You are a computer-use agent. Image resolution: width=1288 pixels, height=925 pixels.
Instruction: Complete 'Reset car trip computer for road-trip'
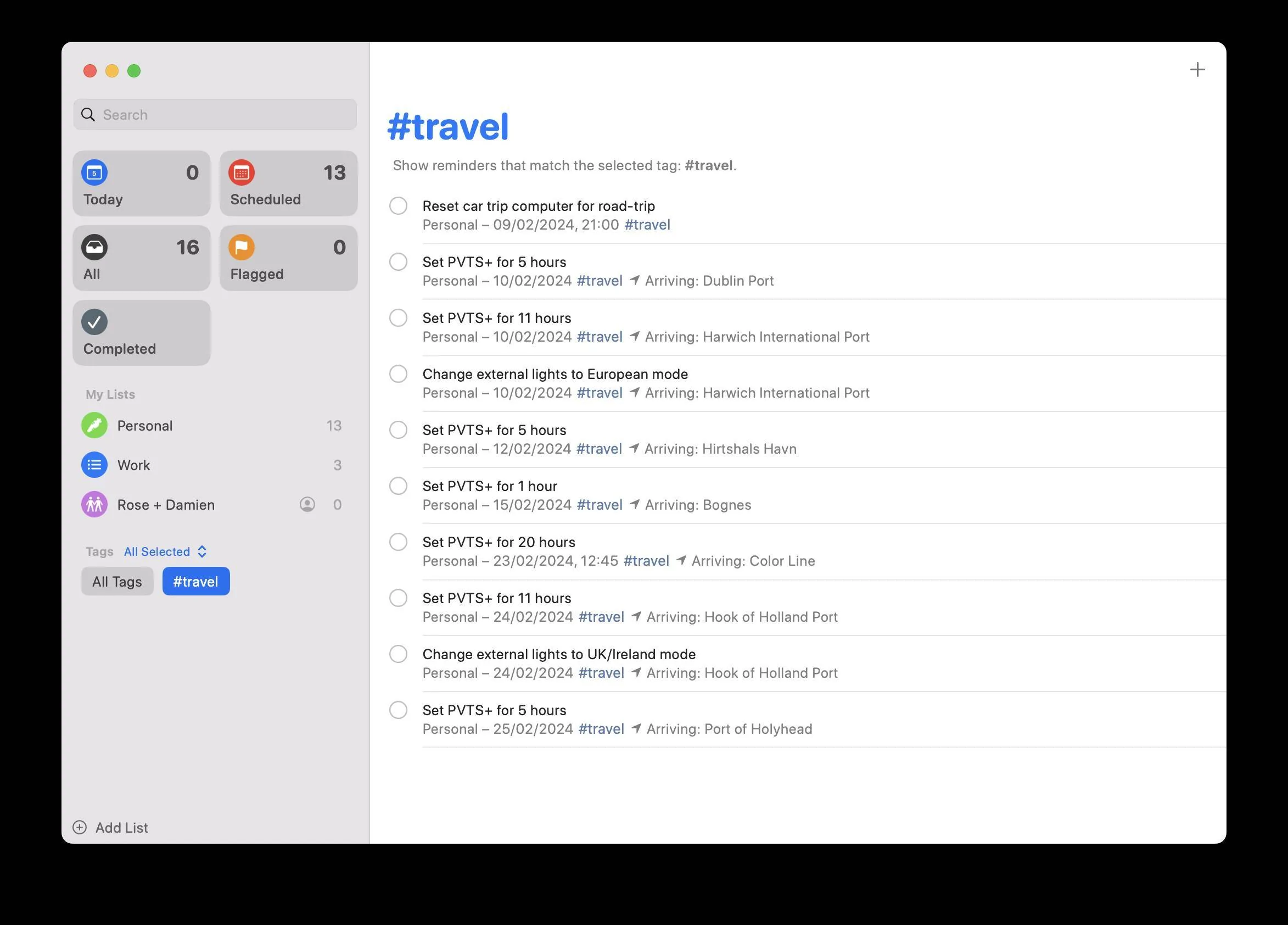tap(398, 205)
